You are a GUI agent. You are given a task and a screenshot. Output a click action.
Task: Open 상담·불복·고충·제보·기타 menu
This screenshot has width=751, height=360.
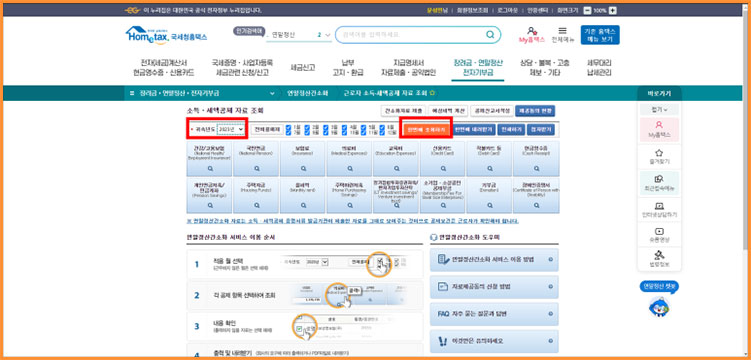(x=545, y=68)
